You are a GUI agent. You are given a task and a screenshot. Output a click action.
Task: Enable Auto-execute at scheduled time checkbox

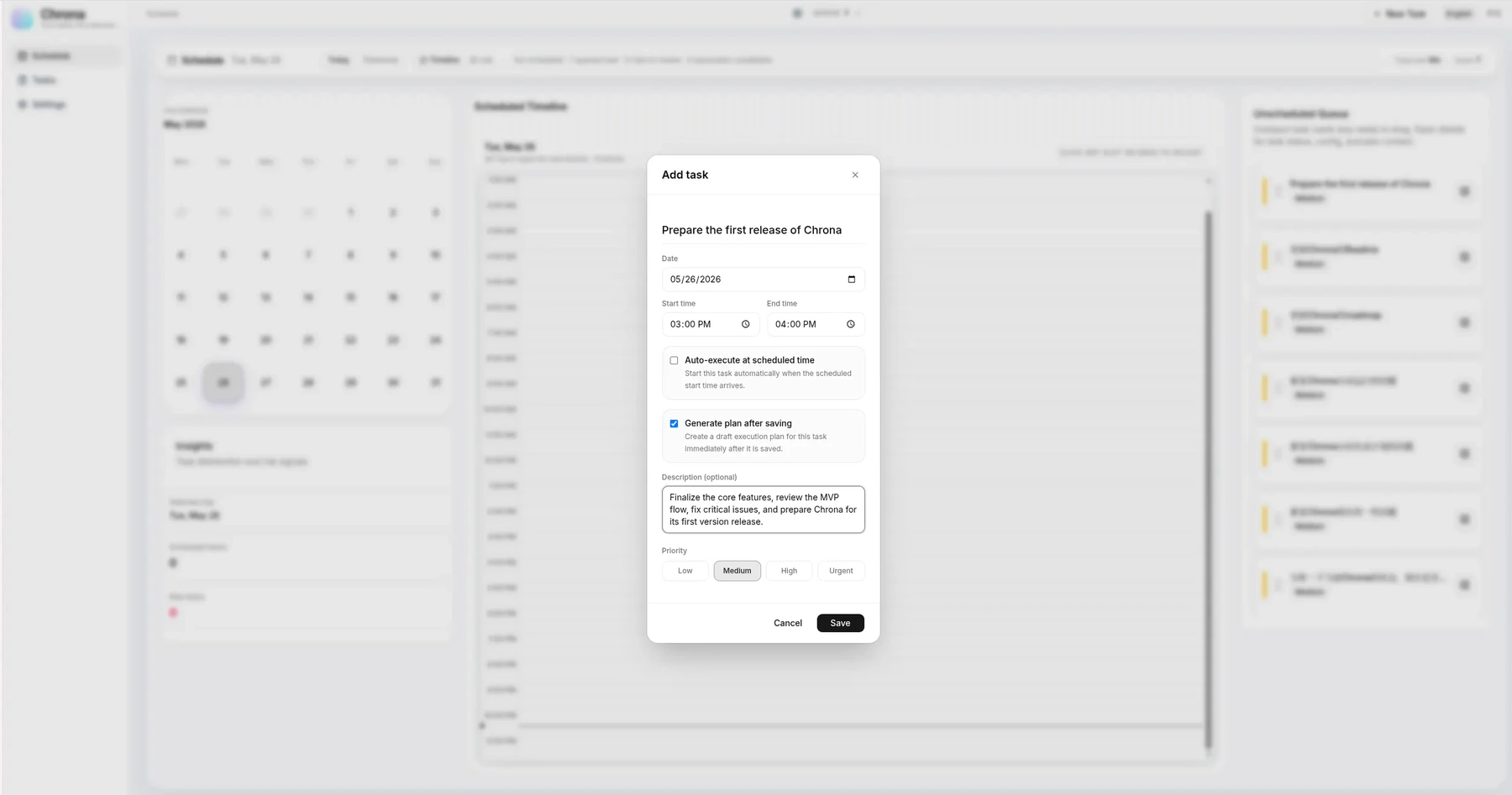[x=674, y=360]
